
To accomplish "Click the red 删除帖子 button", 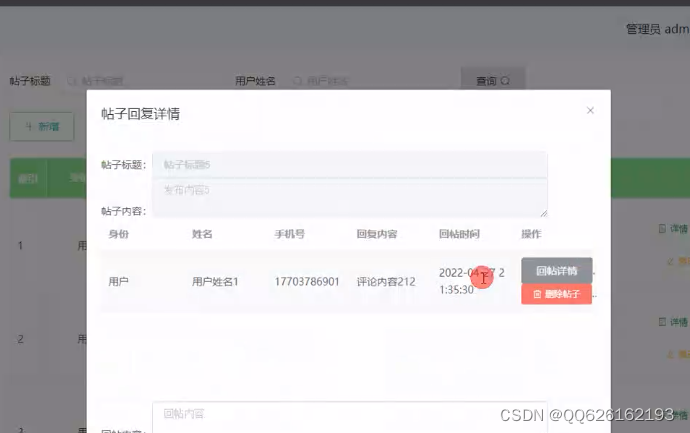I will [557, 294].
